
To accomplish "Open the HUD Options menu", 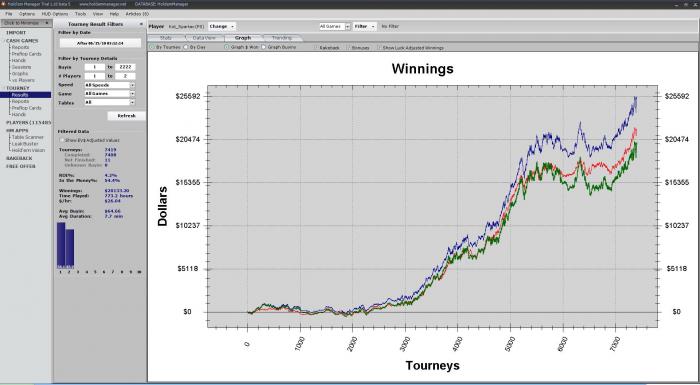I will (54, 14).
